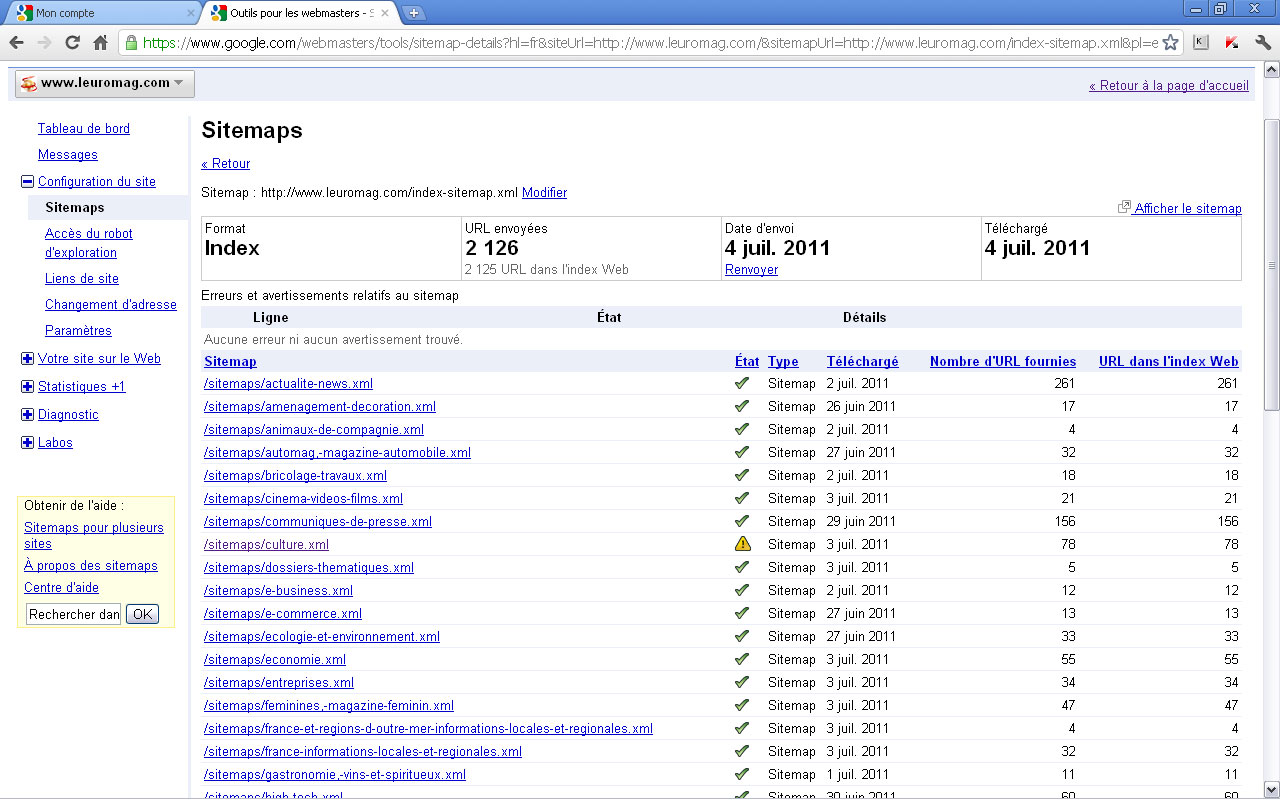
Task: Sort by Nombre d'URL fournies column
Action: pos(1002,362)
